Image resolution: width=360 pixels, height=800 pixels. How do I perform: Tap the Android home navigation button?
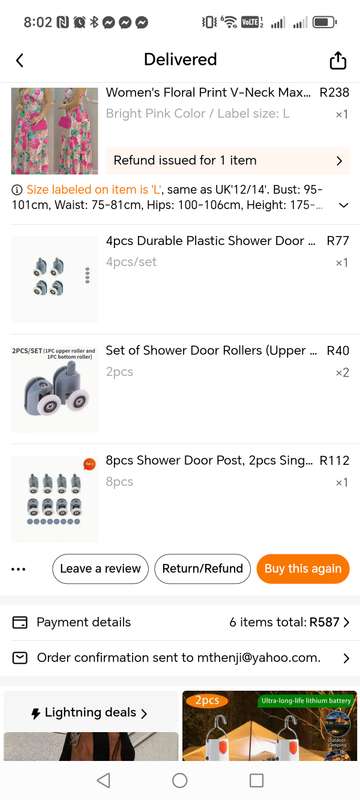click(x=179, y=780)
